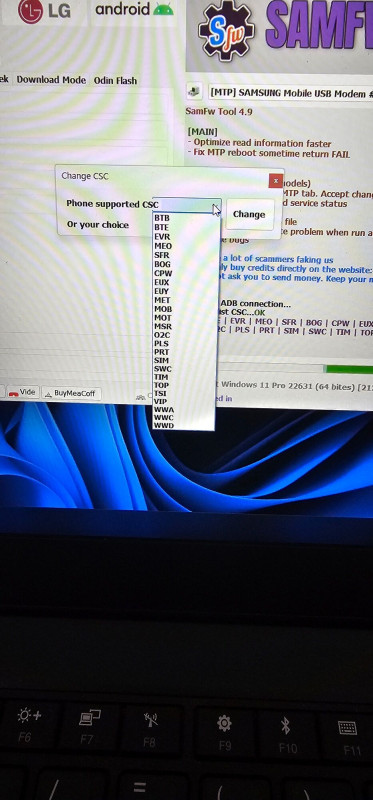Click the 'Phone supported CSC' label
The height and width of the screenshot is (800, 373).
click(112, 204)
